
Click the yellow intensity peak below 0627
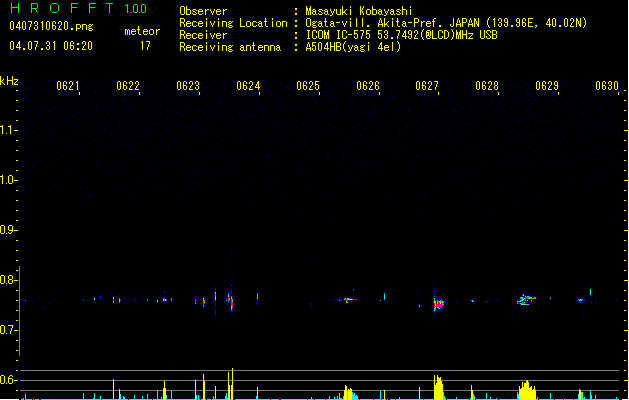(x=438, y=388)
